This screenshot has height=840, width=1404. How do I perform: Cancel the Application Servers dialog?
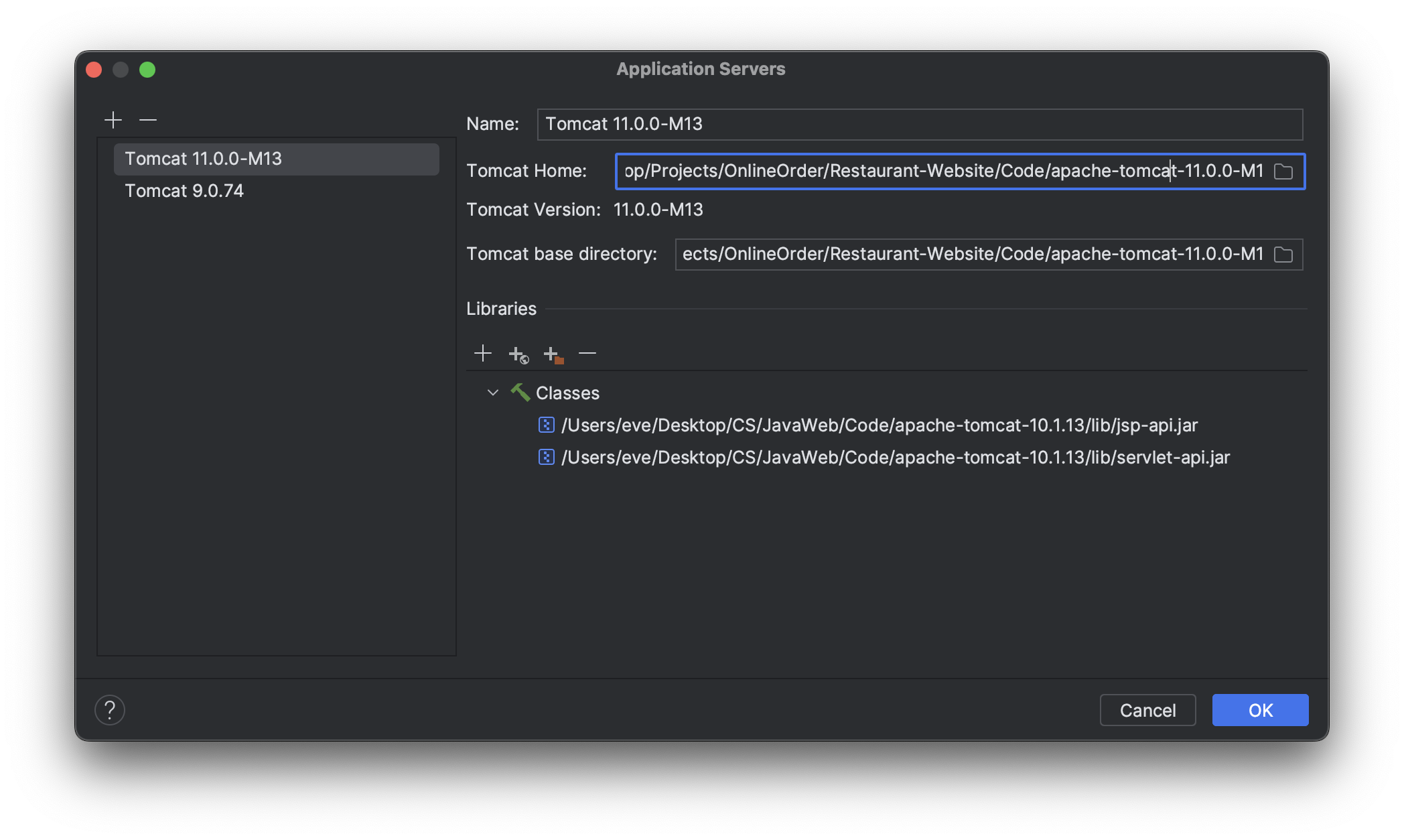(1147, 710)
